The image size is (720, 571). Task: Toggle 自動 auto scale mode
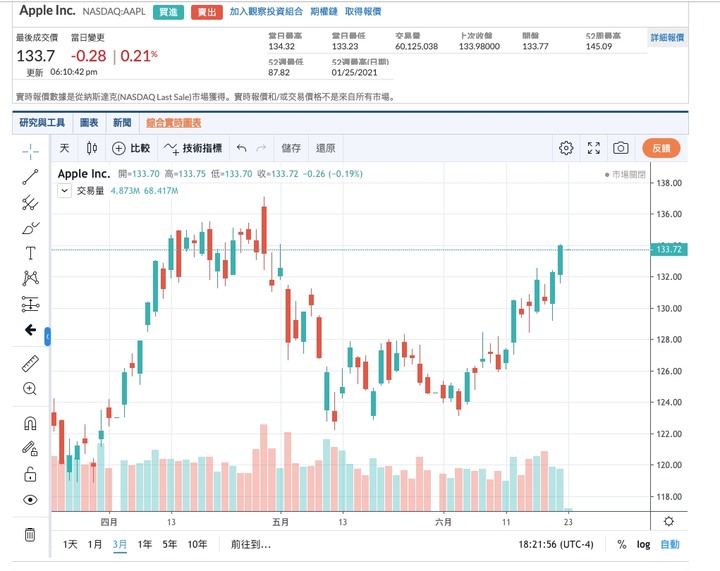click(670, 544)
